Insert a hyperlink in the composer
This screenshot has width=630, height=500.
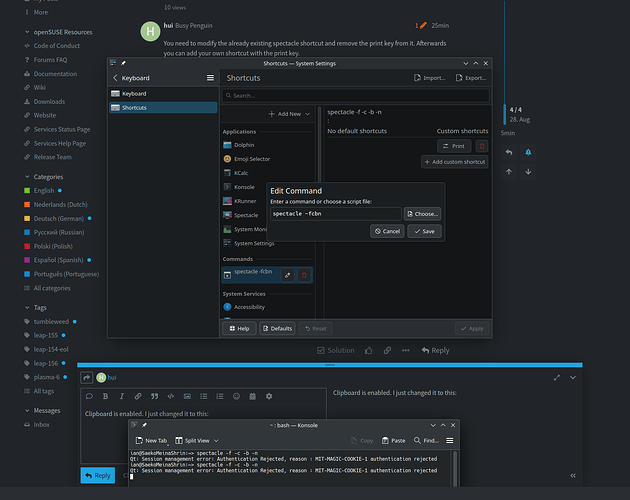pyautogui.click(x=138, y=396)
